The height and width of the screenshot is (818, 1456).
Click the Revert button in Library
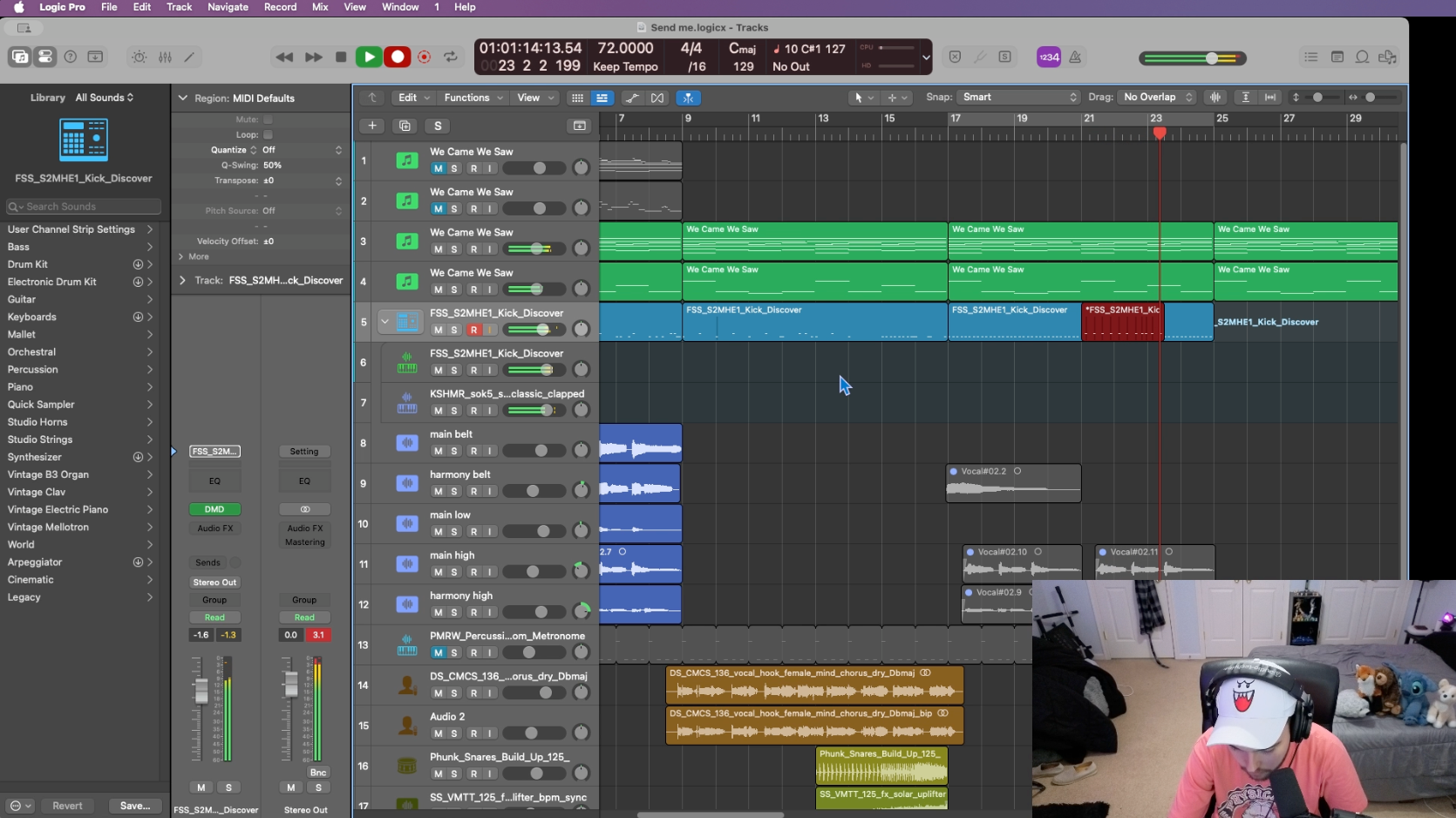67,806
